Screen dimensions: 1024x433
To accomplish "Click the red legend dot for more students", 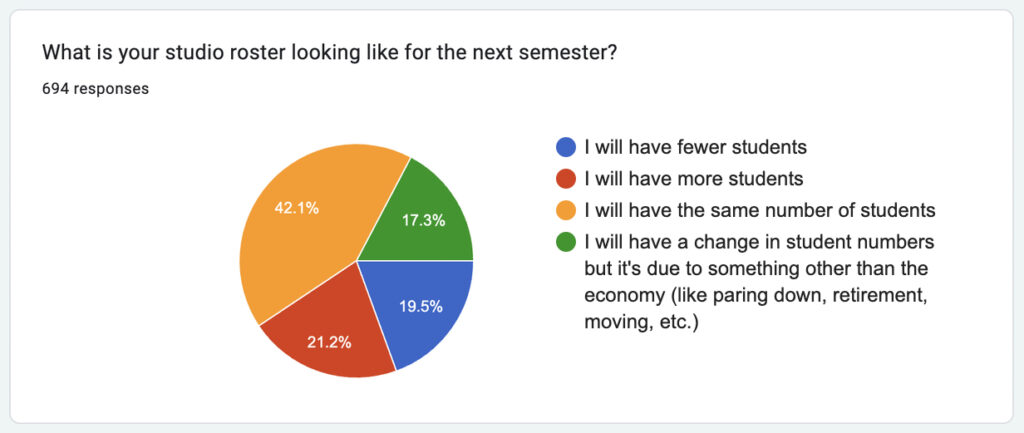I will click(x=566, y=179).
